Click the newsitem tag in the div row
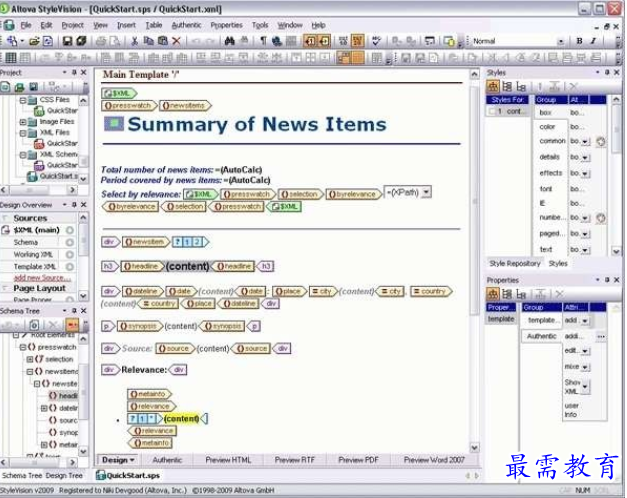The width and height of the screenshot is (627, 498). point(146,242)
